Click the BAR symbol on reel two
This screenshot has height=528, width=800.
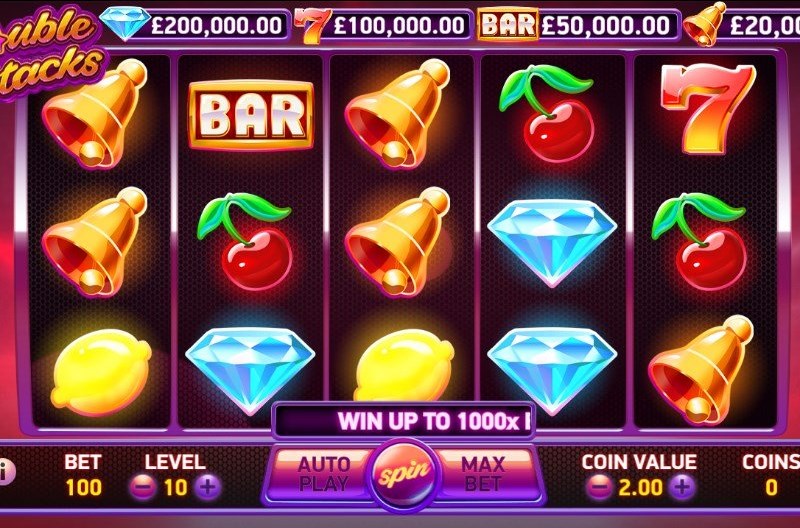point(251,115)
